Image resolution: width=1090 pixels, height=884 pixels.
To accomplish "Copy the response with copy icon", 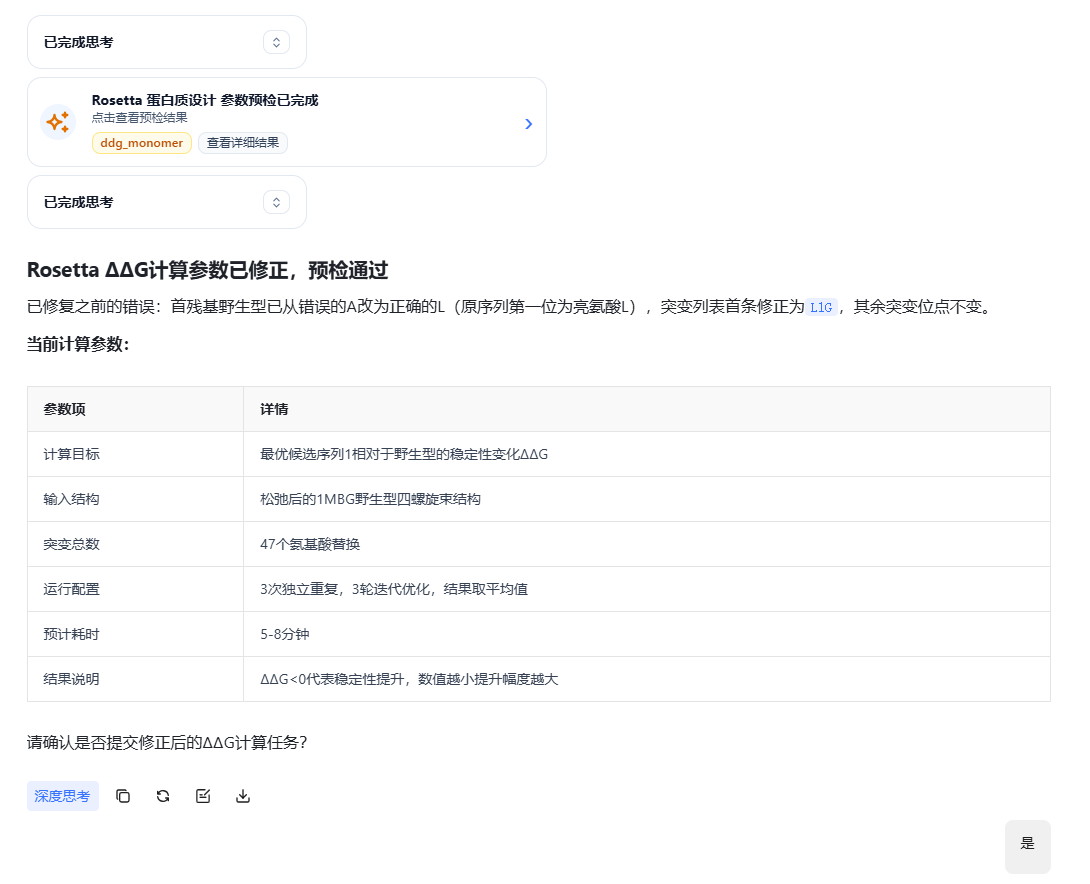I will pos(123,796).
